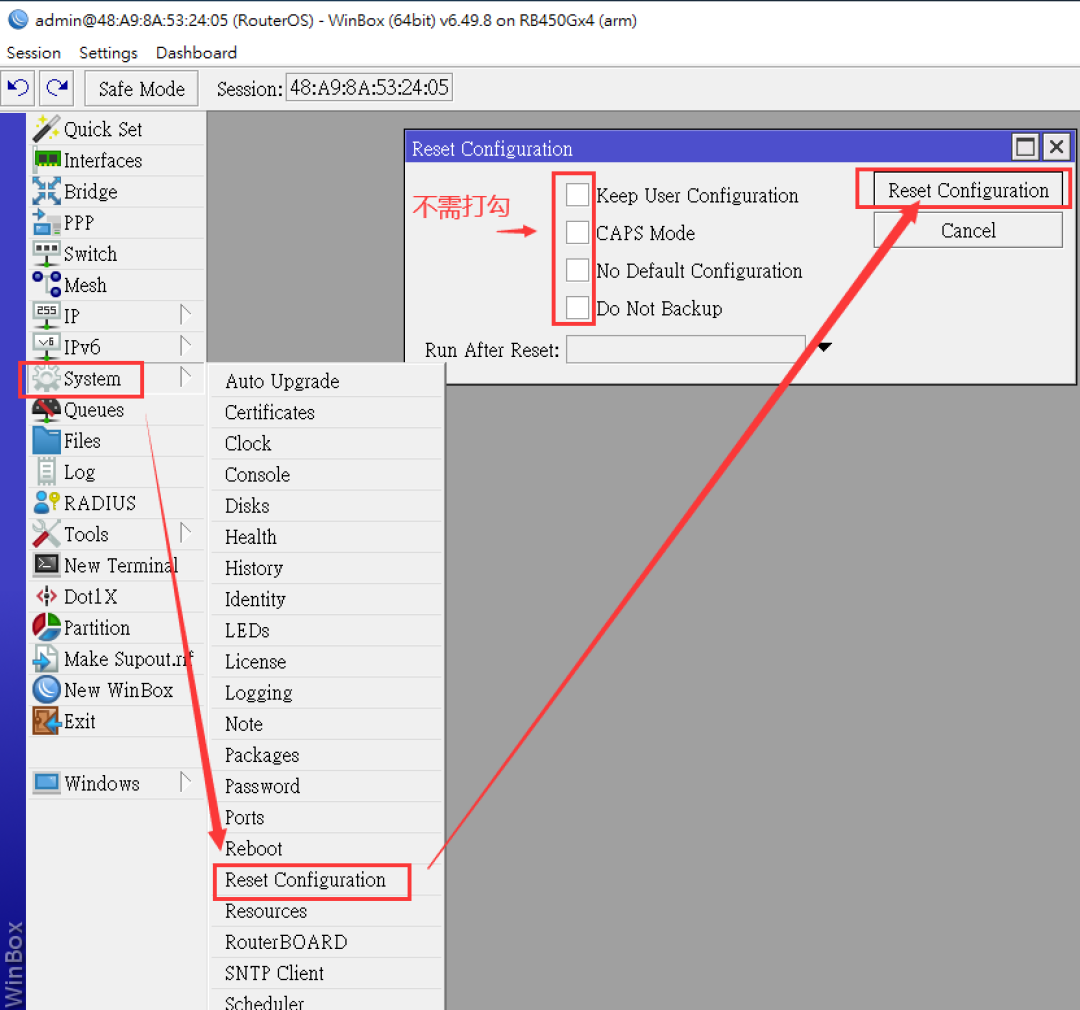
Task: Open the Files folder icon
Action: tap(46, 440)
